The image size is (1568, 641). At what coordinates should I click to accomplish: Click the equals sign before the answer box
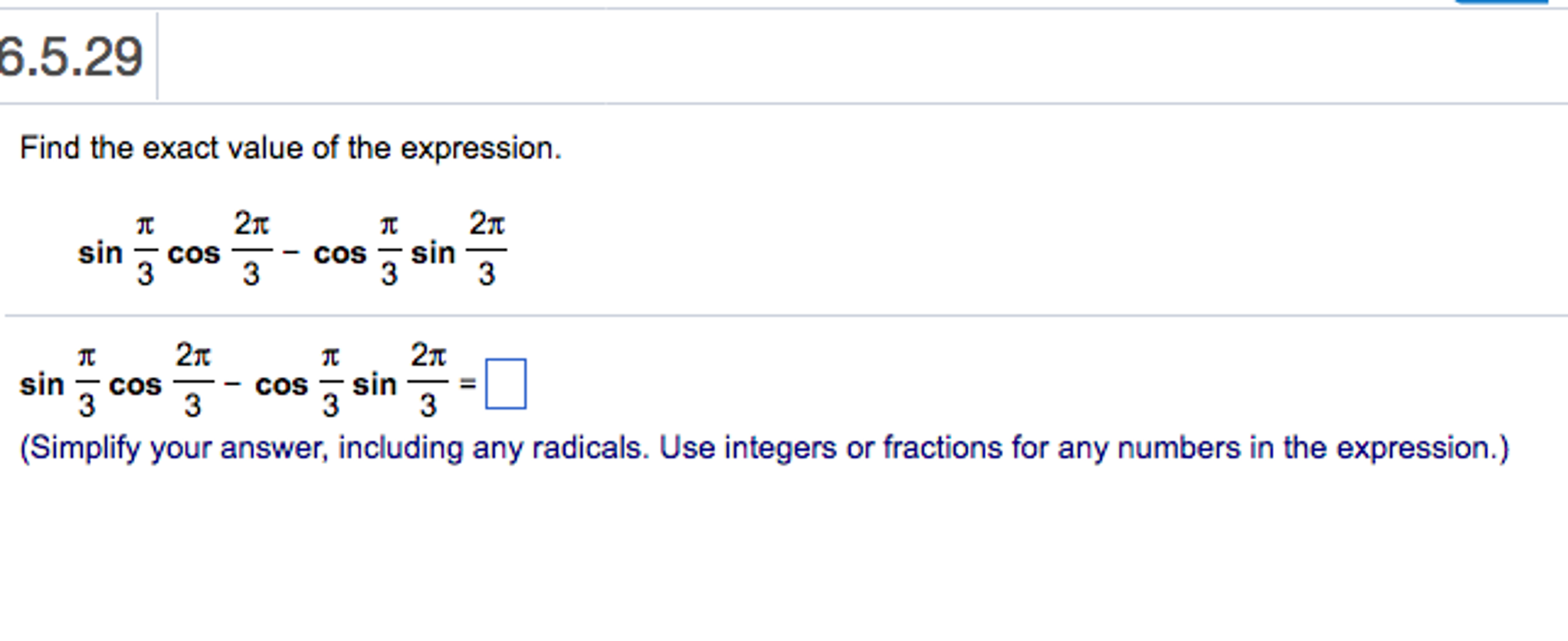coord(467,384)
